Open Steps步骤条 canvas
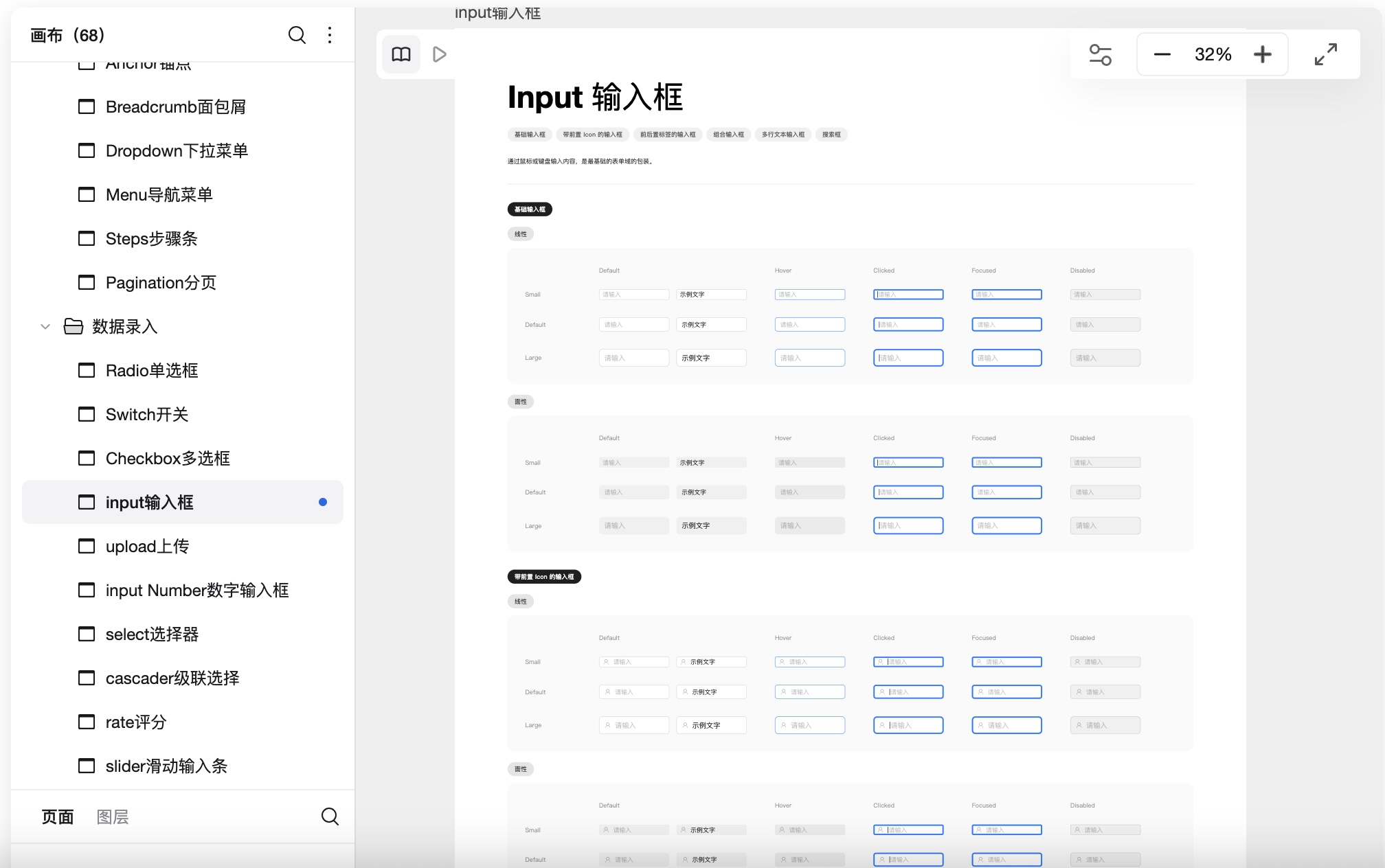Image resolution: width=1385 pixels, height=868 pixels. coord(183,239)
